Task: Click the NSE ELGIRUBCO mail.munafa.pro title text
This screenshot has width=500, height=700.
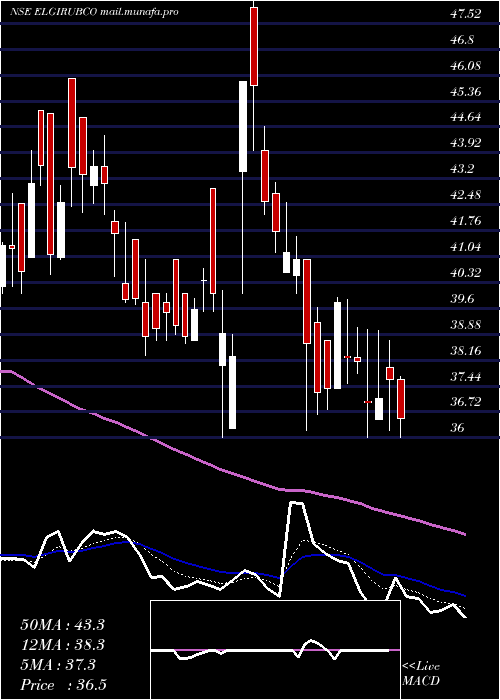Action: click(94, 12)
